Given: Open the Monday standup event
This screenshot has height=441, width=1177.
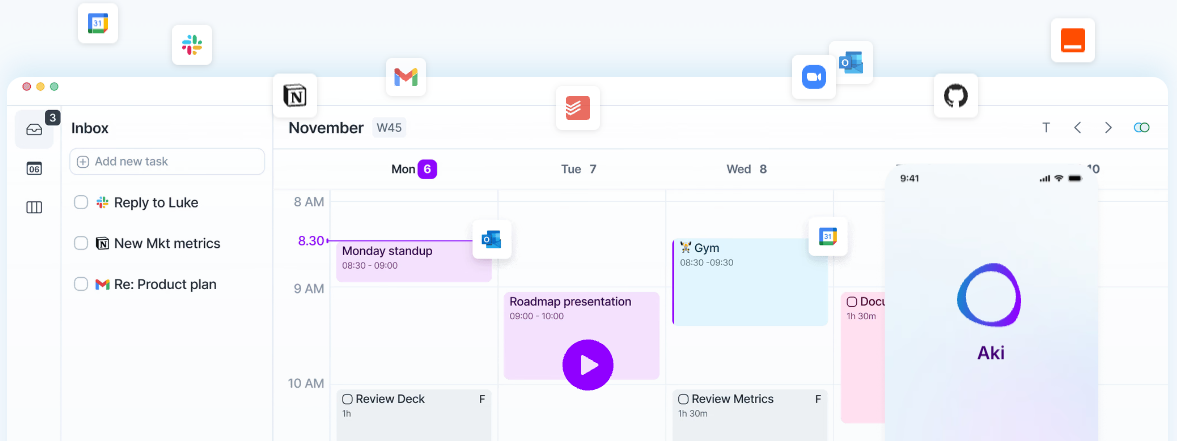Looking at the screenshot, I should (x=414, y=260).
